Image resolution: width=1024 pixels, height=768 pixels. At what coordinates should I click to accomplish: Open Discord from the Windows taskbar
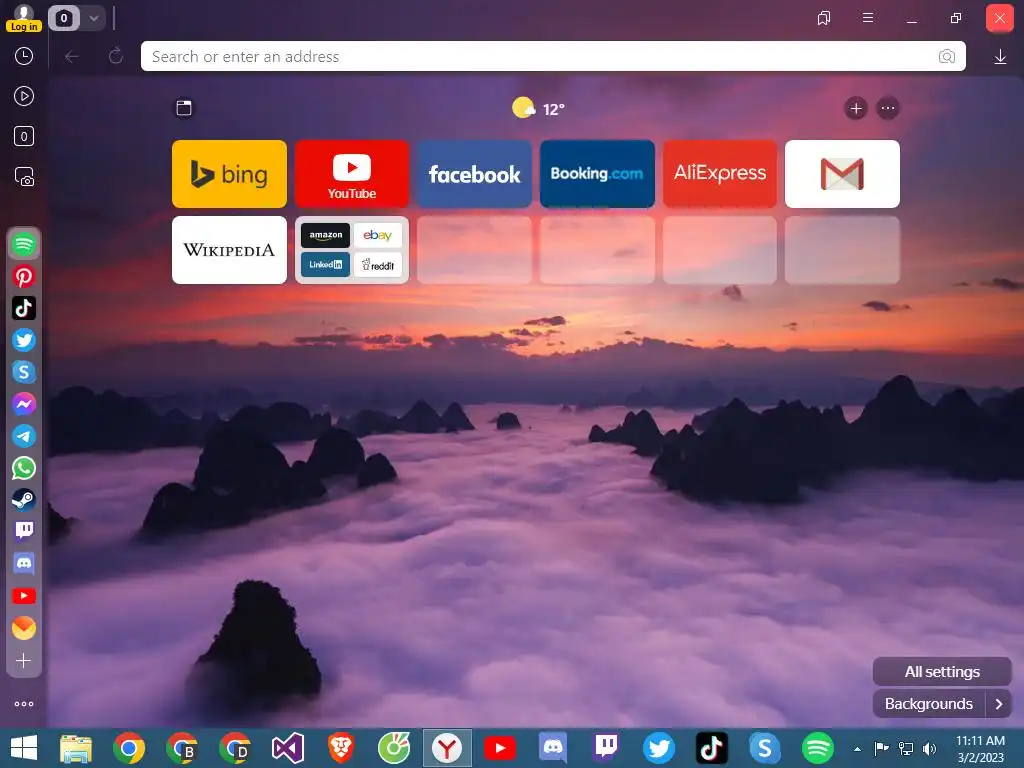(553, 748)
